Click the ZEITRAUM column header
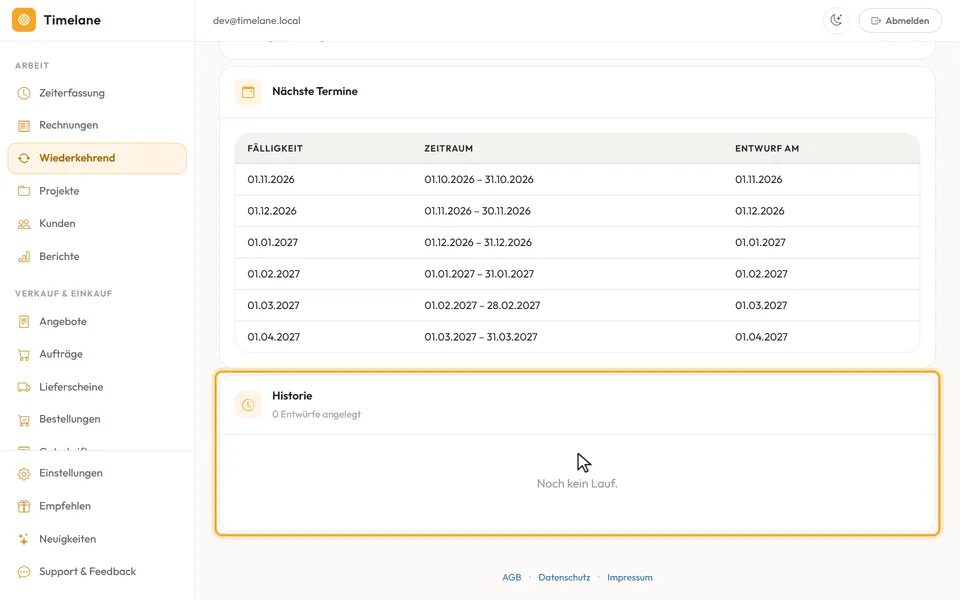Screen dimensions: 960x600 (x=449, y=148)
